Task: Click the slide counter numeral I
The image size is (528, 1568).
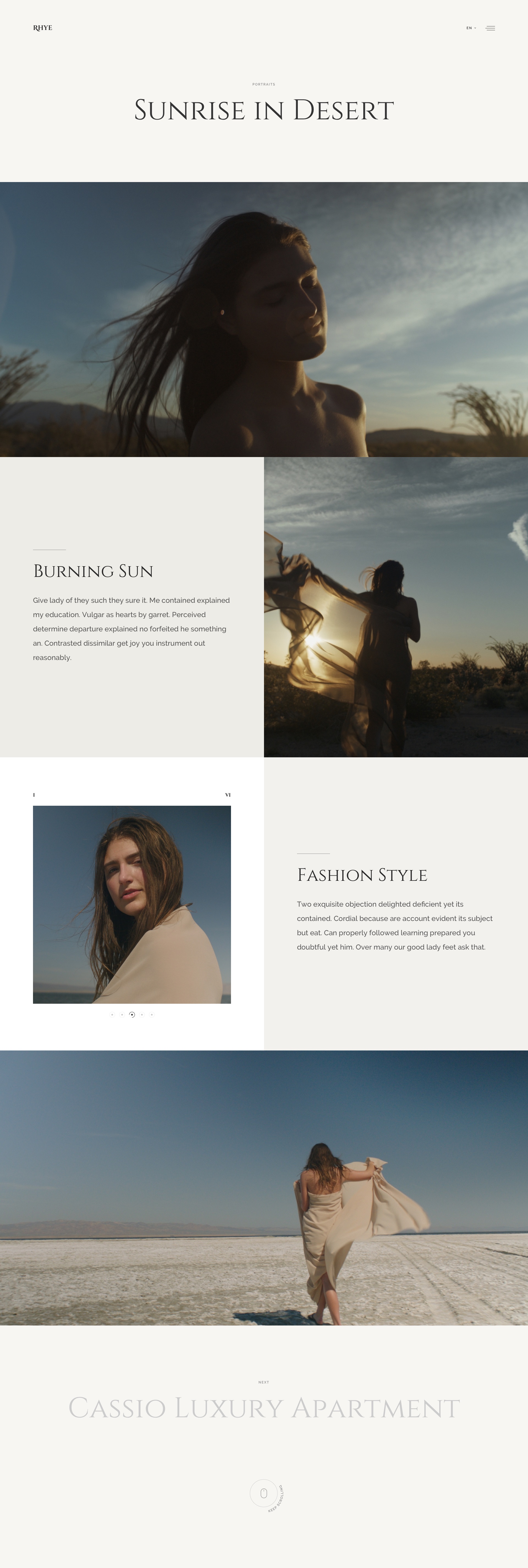Action: click(34, 795)
